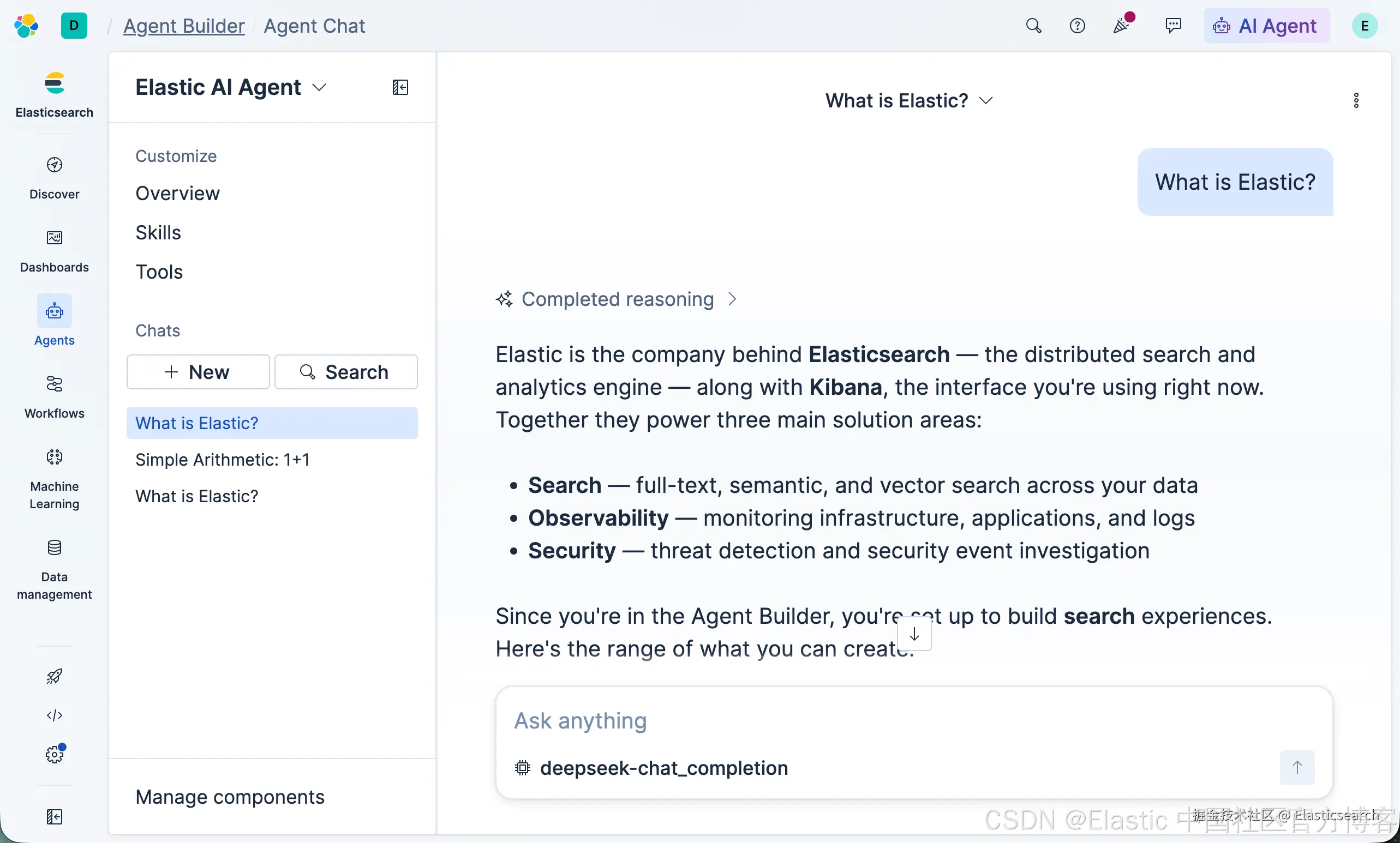This screenshot has width=1400, height=843.
Task: Click the AI Agent button in header
Action: click(1266, 26)
